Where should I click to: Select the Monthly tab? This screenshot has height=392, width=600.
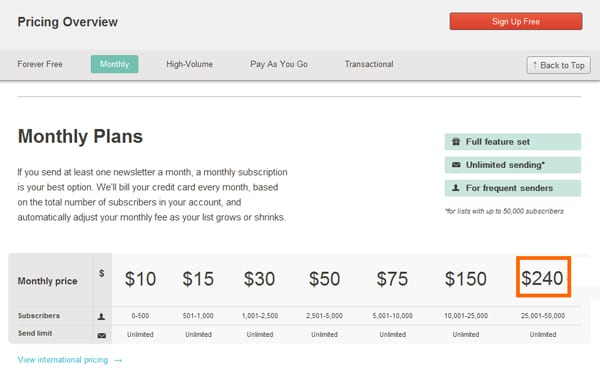pos(114,64)
